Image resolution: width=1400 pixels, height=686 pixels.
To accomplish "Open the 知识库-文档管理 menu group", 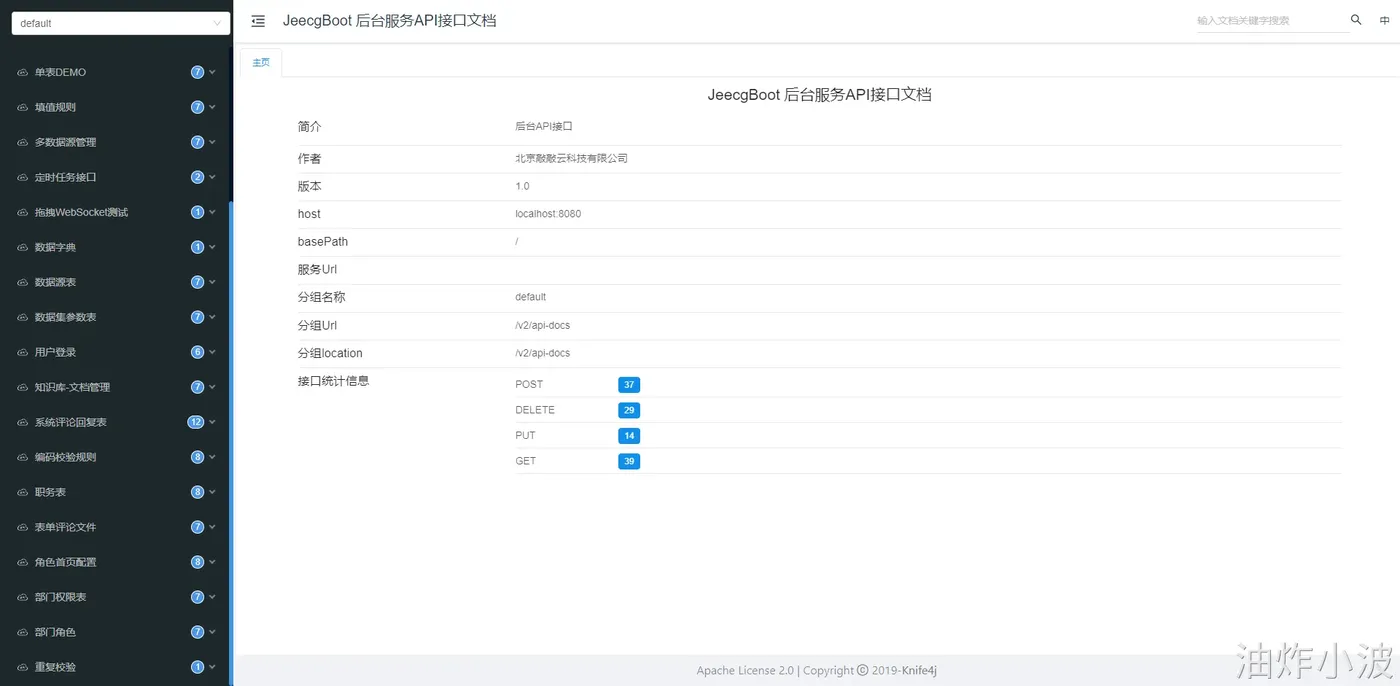I will click(x=116, y=387).
